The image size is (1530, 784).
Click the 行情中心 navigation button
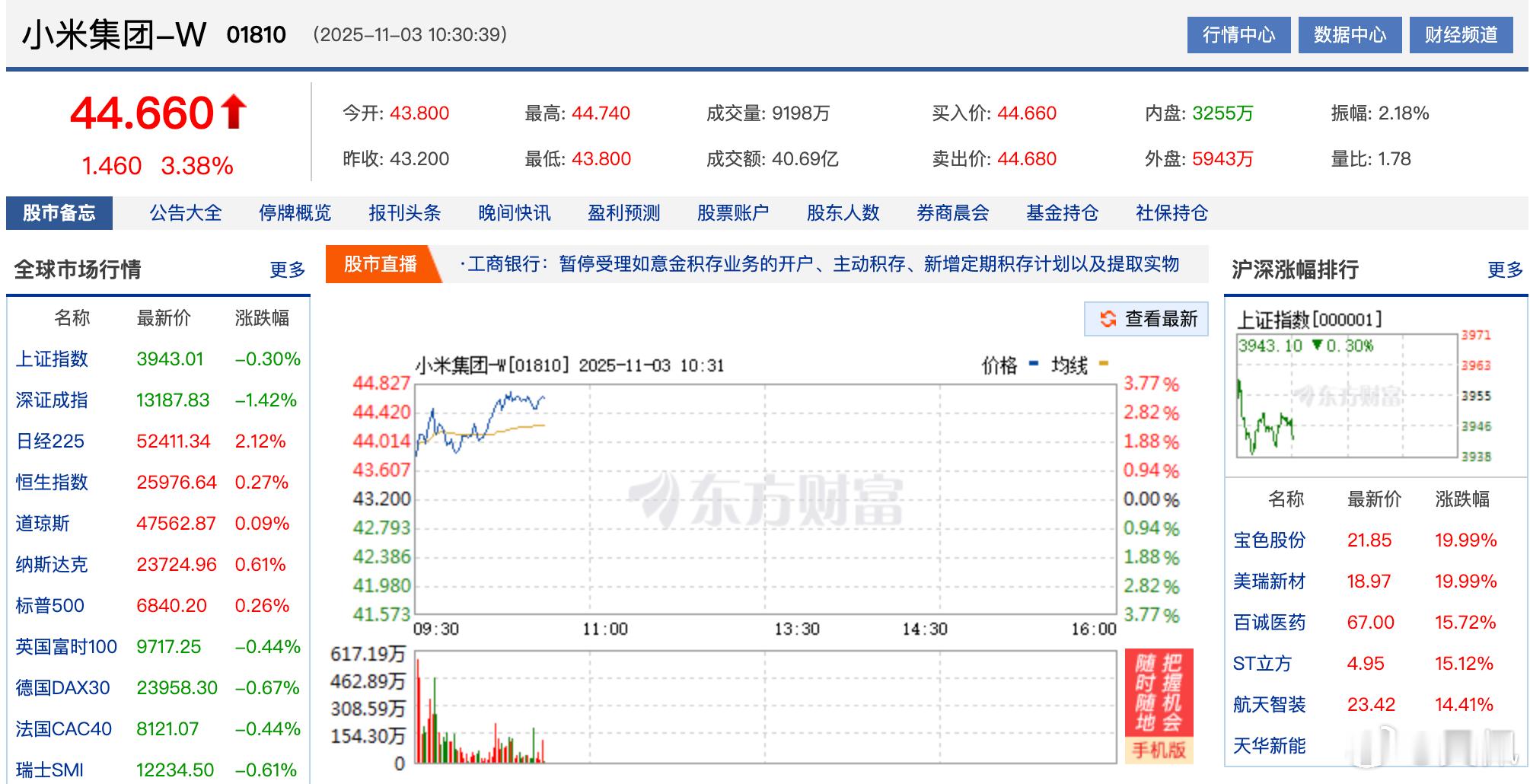pyautogui.click(x=1239, y=34)
